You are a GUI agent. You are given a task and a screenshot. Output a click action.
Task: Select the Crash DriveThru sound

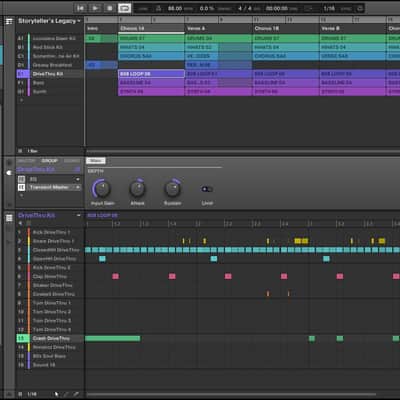[50, 338]
